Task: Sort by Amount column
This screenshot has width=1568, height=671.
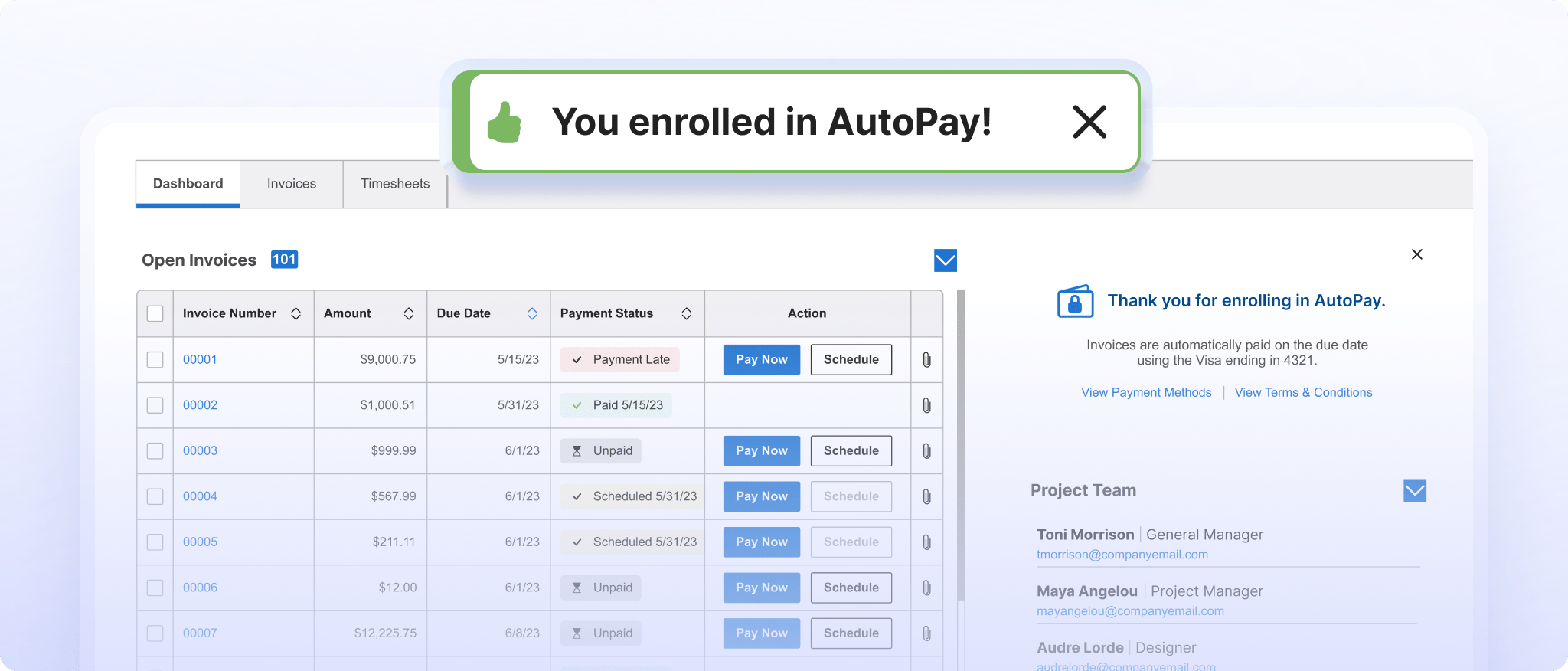Action: coord(409,313)
